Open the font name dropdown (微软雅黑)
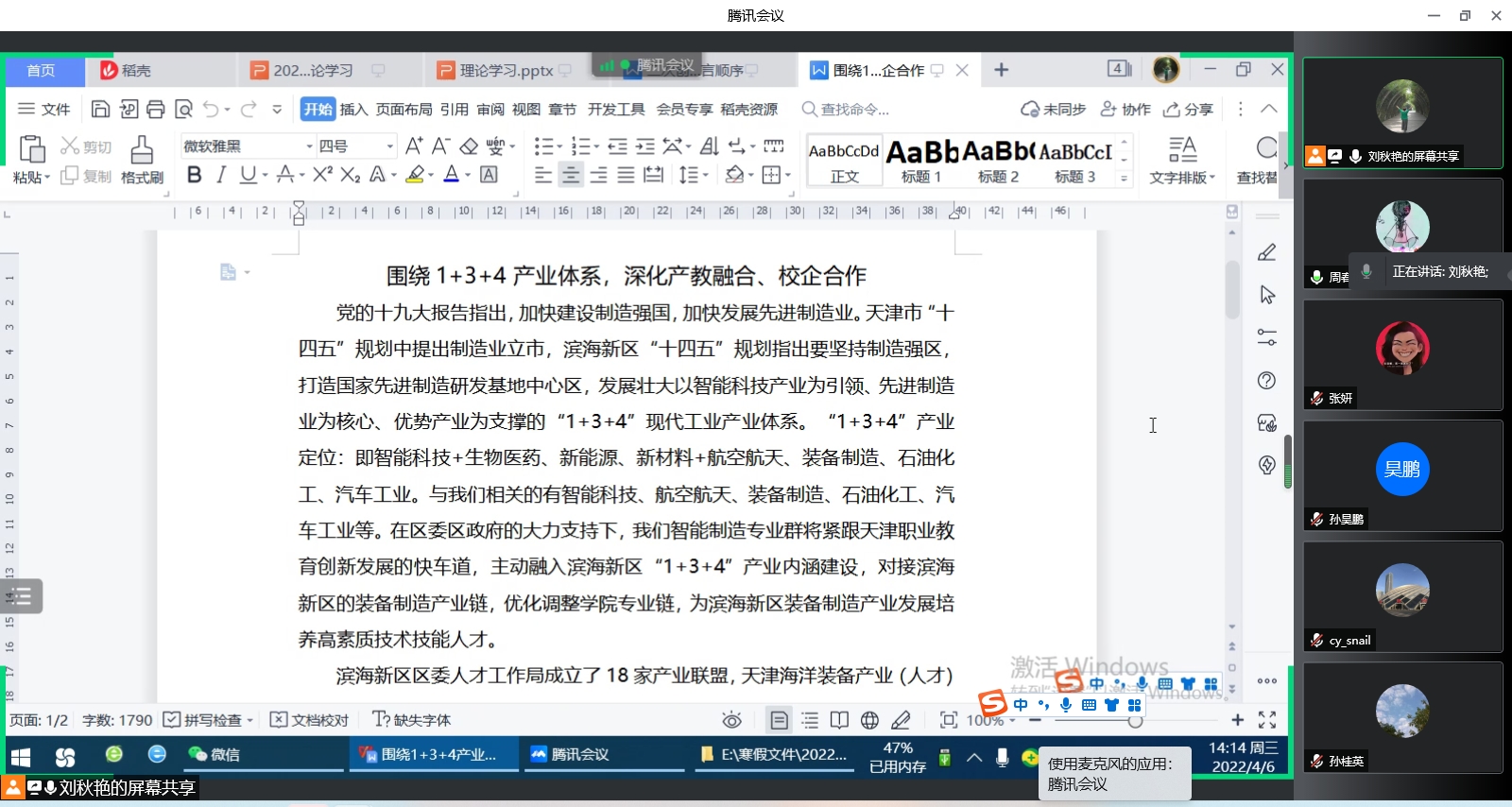This screenshot has width=1512, height=807. (309, 146)
